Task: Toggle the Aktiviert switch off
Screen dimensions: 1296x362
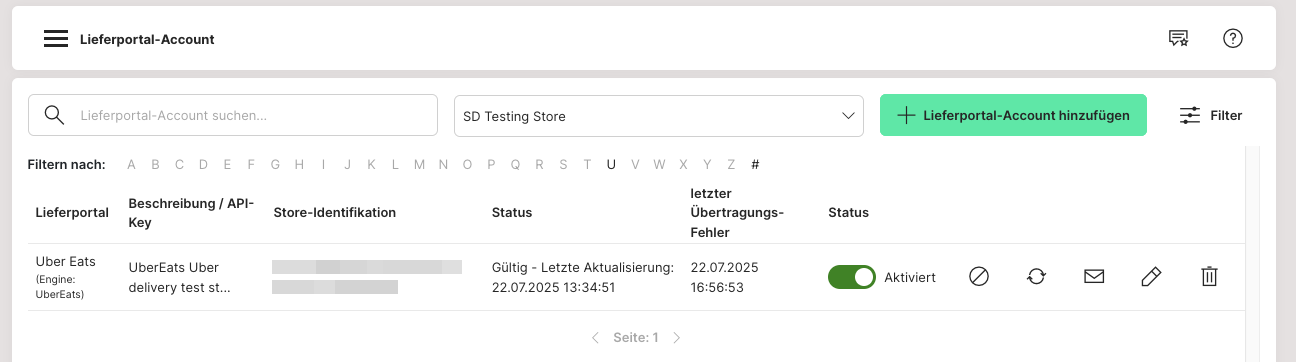Action: point(852,277)
